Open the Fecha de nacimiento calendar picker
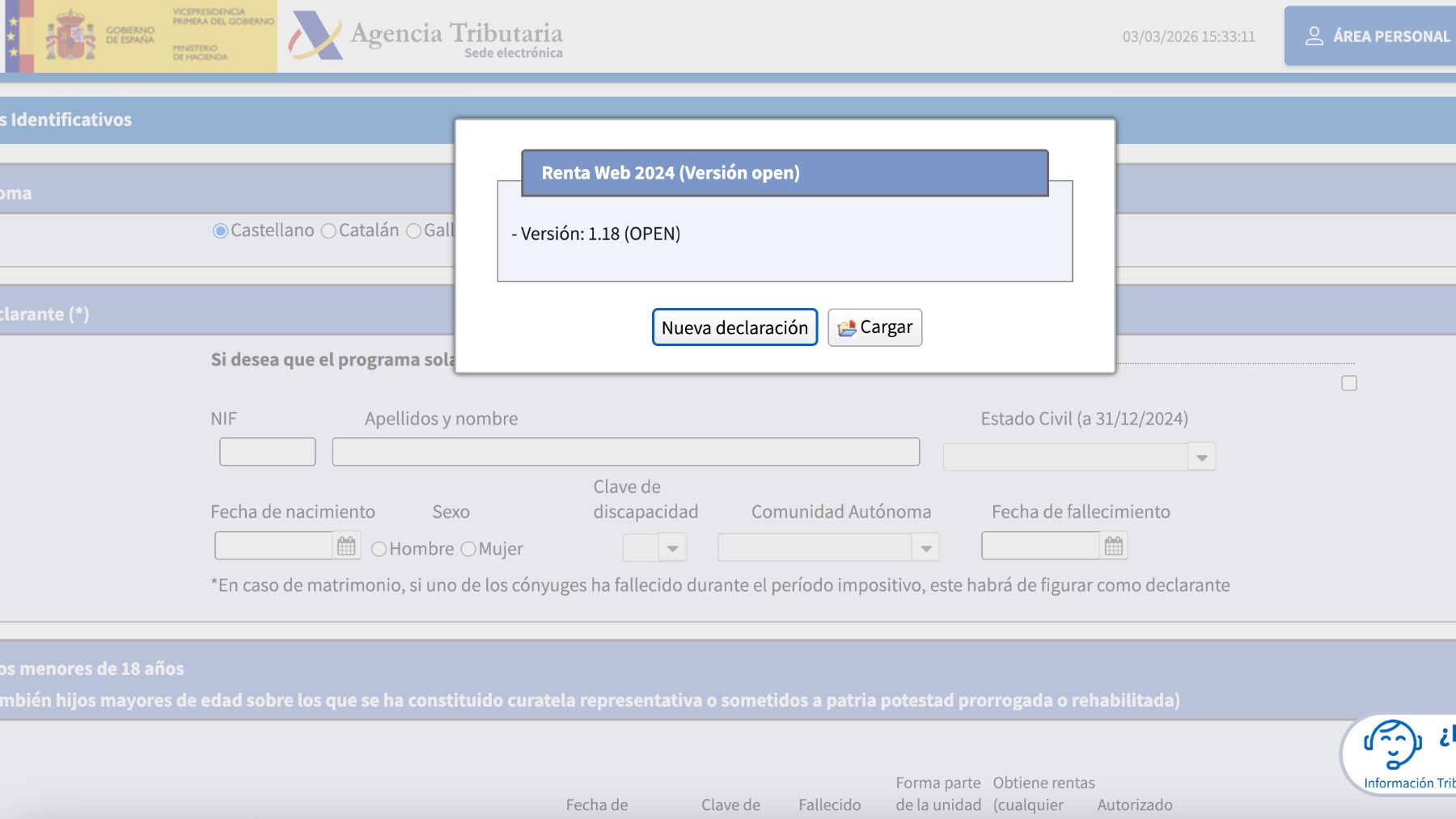Screen dimensions: 1456x819 tap(346, 546)
